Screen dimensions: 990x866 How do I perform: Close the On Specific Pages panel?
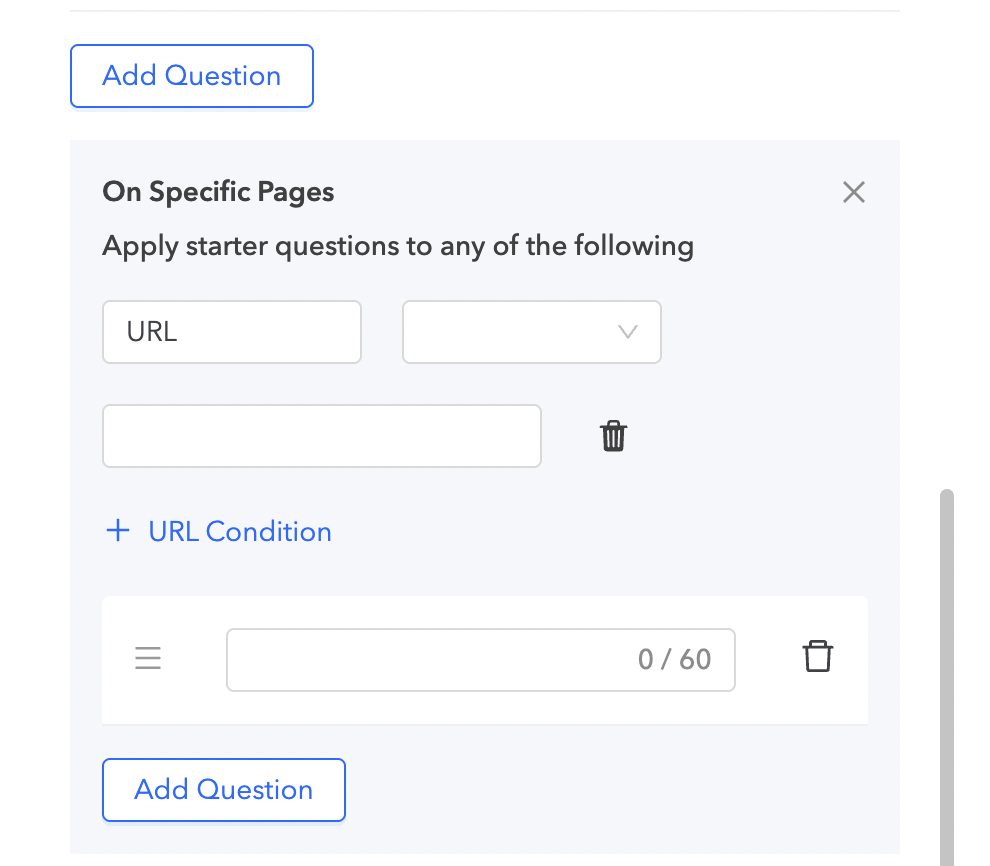[853, 192]
